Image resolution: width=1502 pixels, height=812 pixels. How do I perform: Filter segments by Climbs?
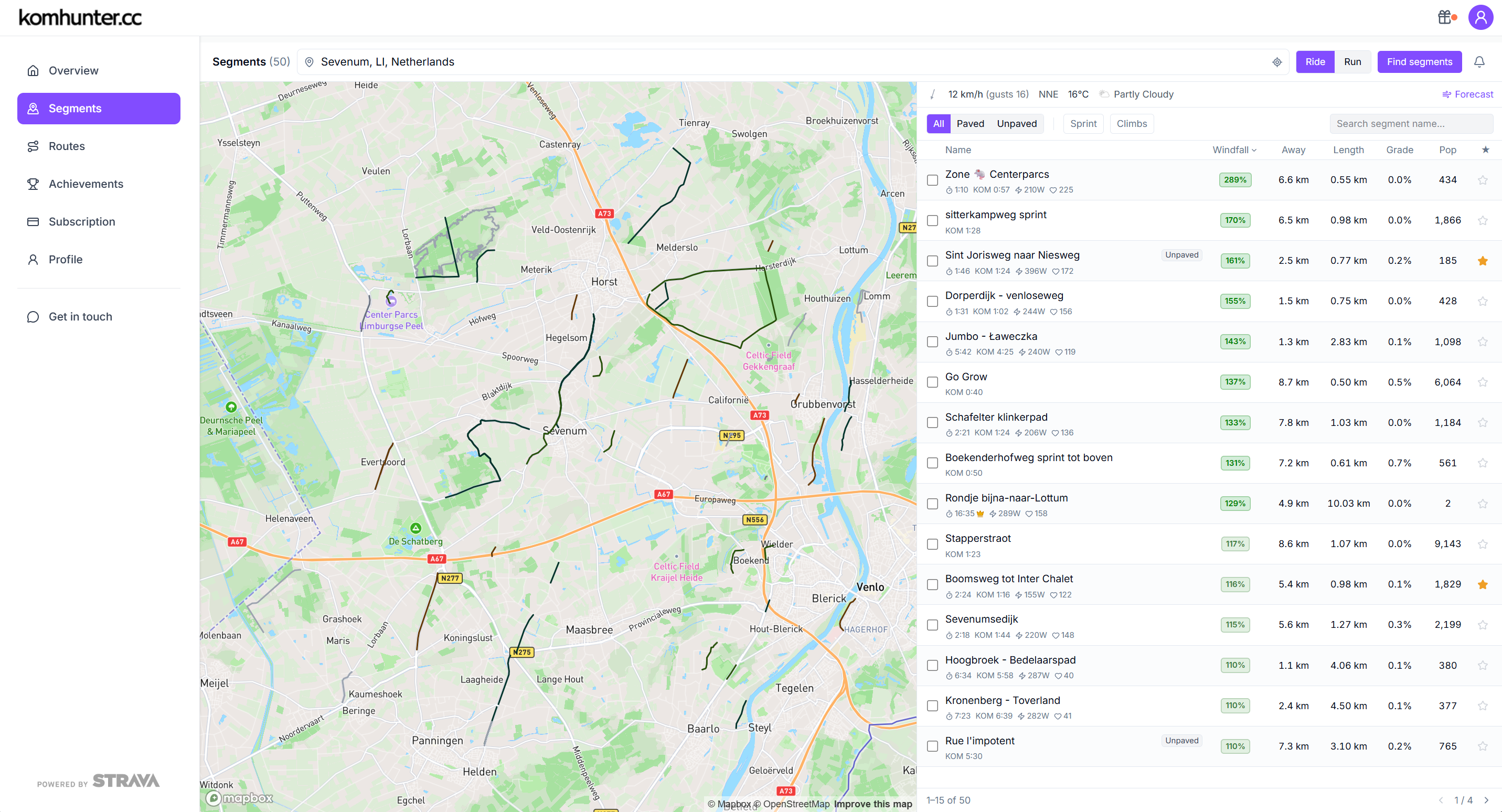(x=1131, y=124)
